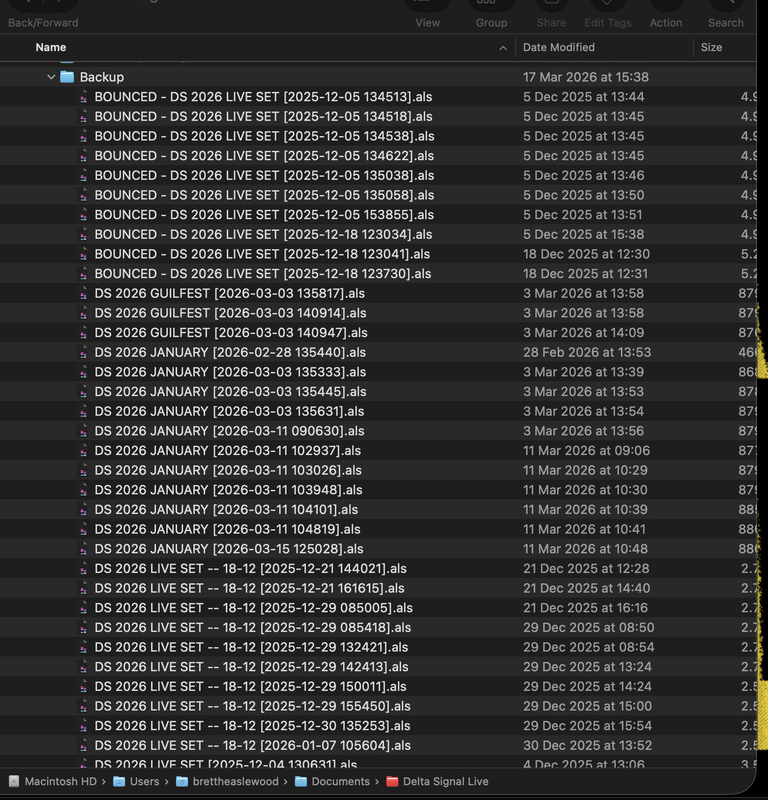
Task: Select DS 2026 LIVE SET -- 18-12 [2025-12-21 161615].als
Action: (x=249, y=588)
